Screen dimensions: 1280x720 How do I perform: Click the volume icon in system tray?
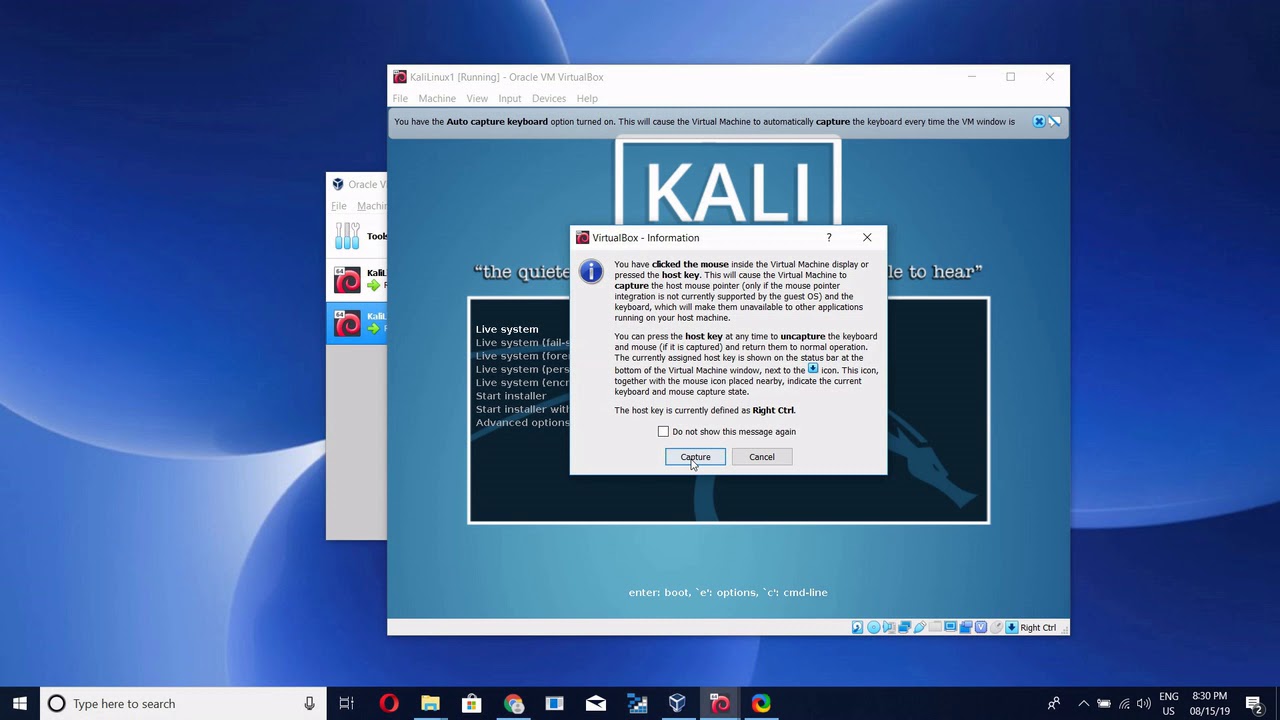[x=1143, y=703]
